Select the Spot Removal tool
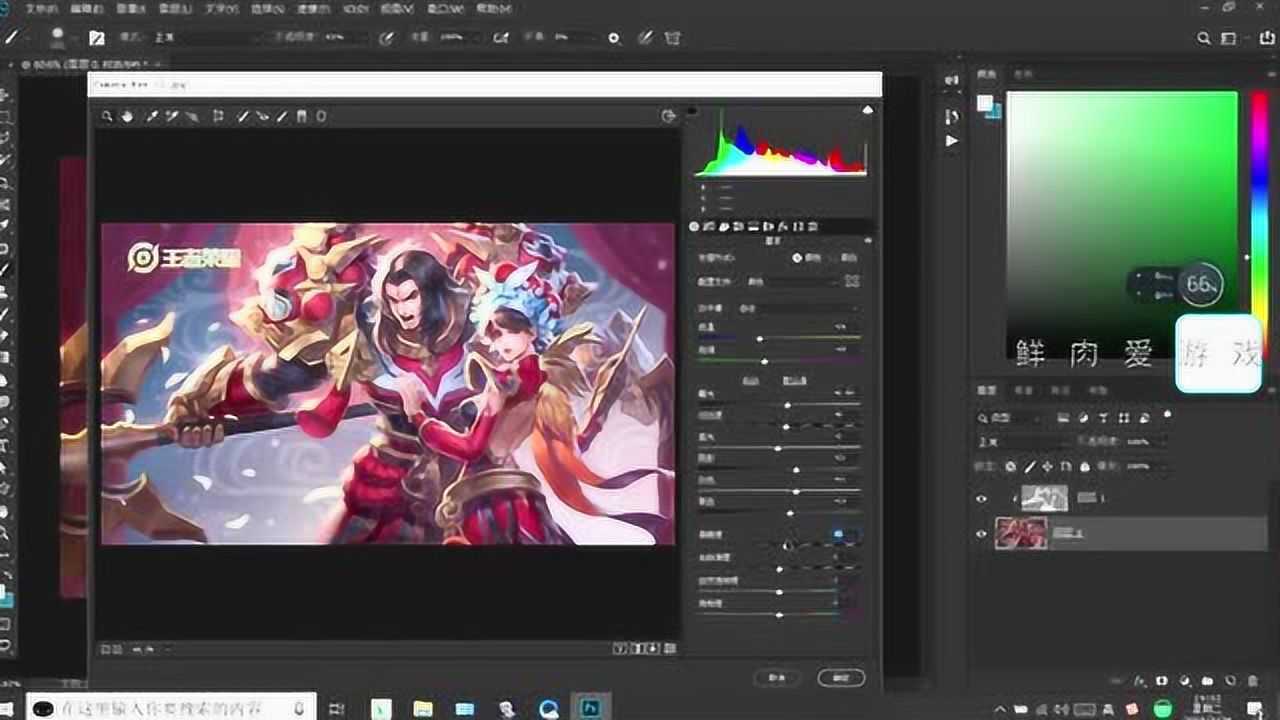The height and width of the screenshot is (720, 1280). [x=243, y=116]
